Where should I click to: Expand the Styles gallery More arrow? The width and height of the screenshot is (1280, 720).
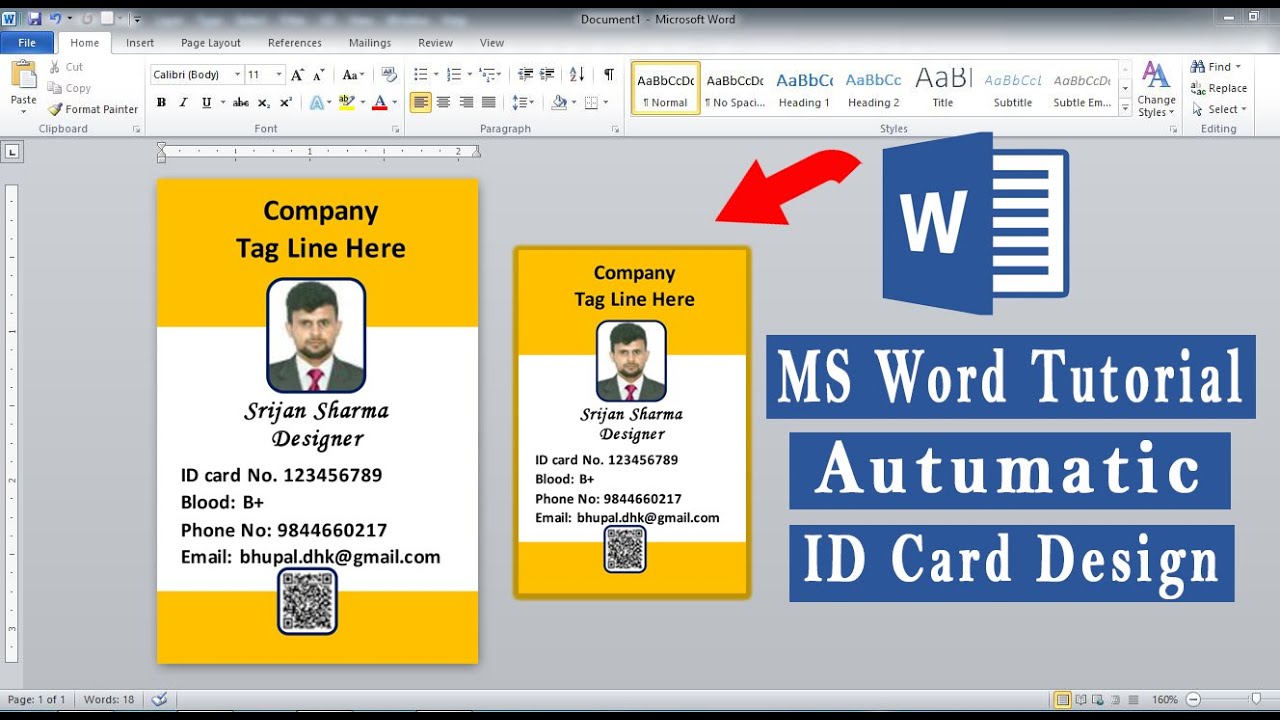[1125, 109]
